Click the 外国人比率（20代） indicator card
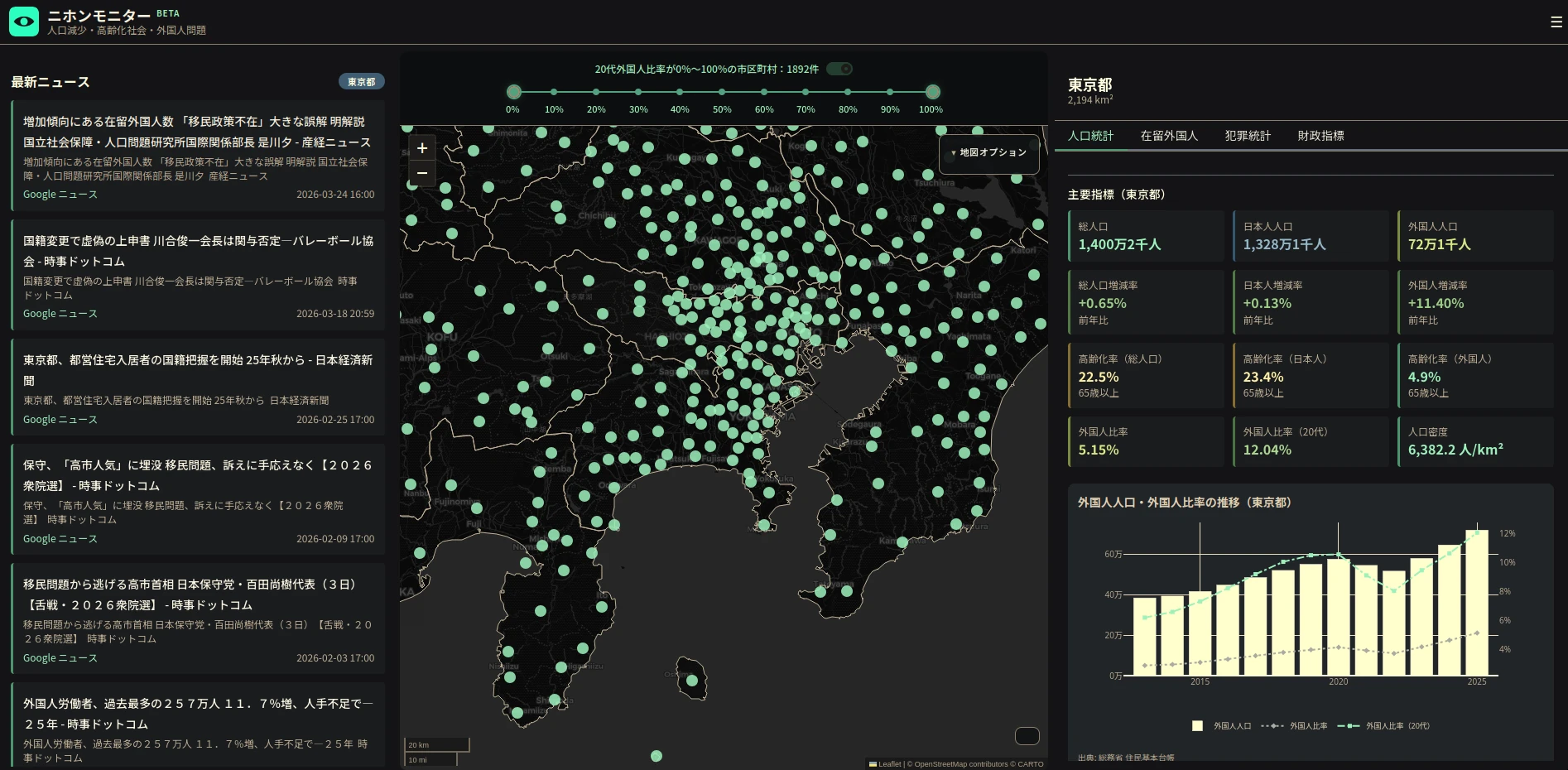This screenshot has height=770, width=1568. 1310,441
